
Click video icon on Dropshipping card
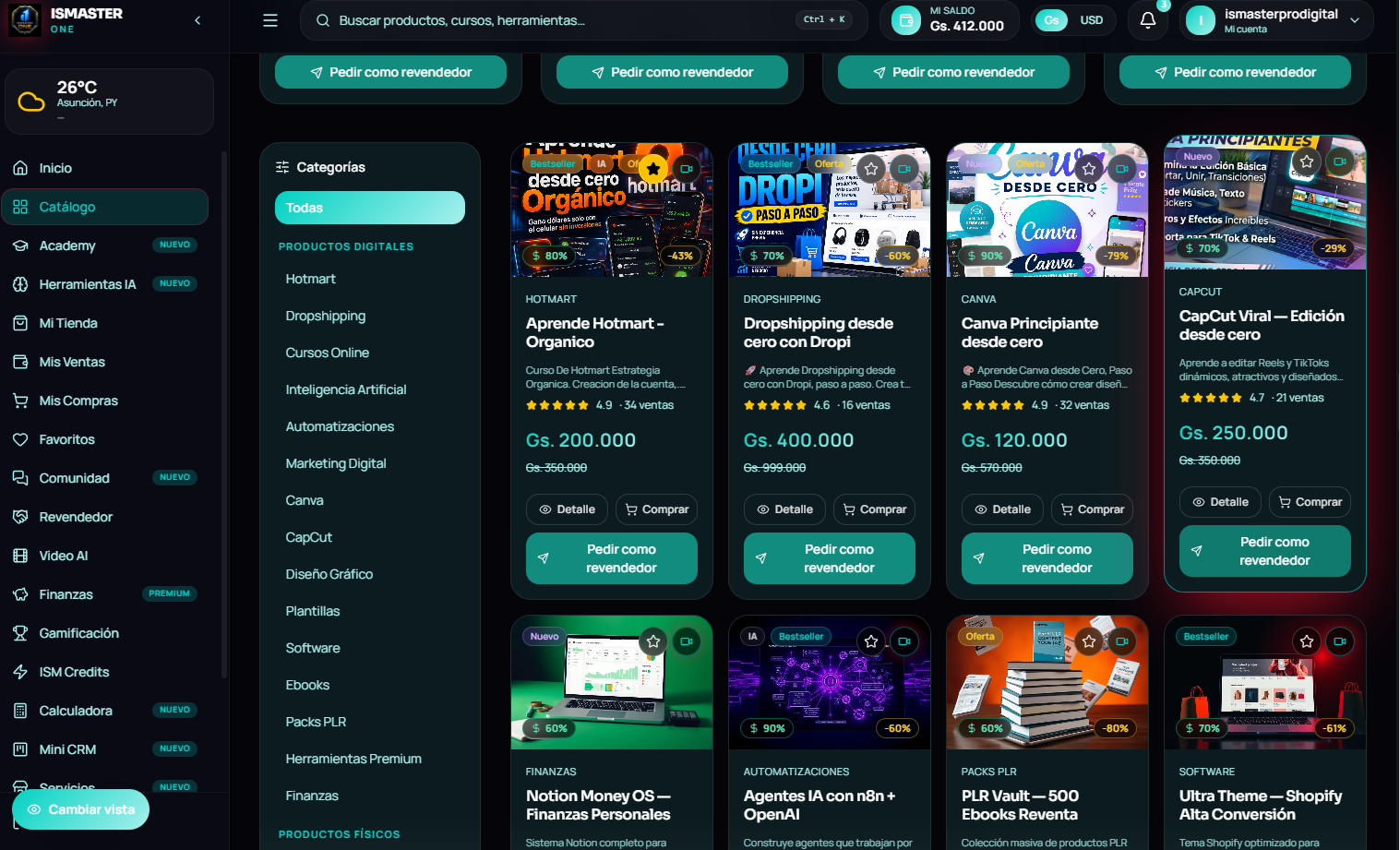point(904,169)
